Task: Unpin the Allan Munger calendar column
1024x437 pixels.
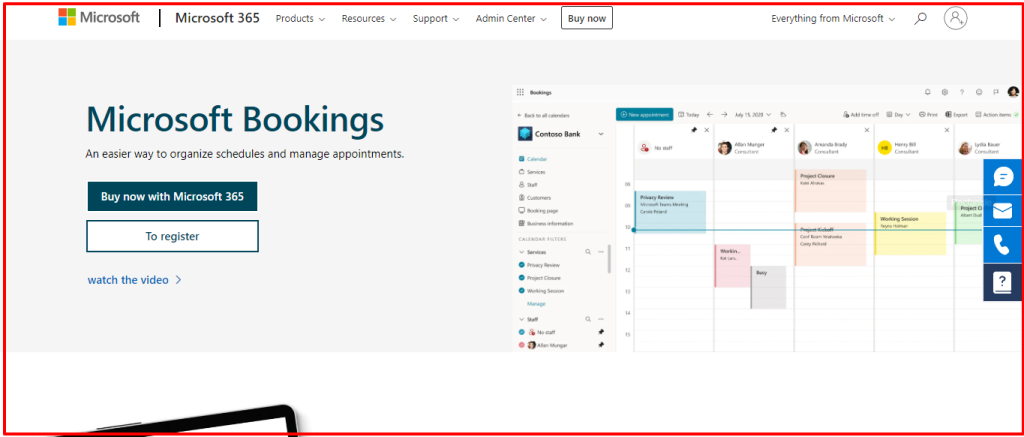Action: pos(774,130)
